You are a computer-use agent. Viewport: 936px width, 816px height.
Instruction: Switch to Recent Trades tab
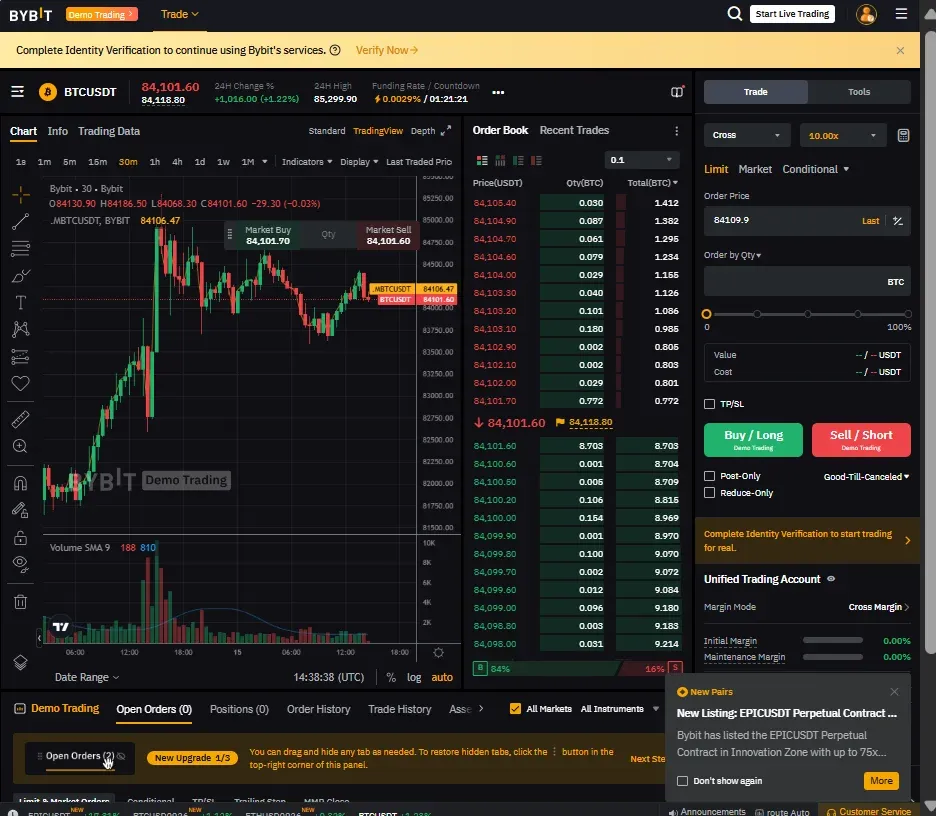(574, 130)
